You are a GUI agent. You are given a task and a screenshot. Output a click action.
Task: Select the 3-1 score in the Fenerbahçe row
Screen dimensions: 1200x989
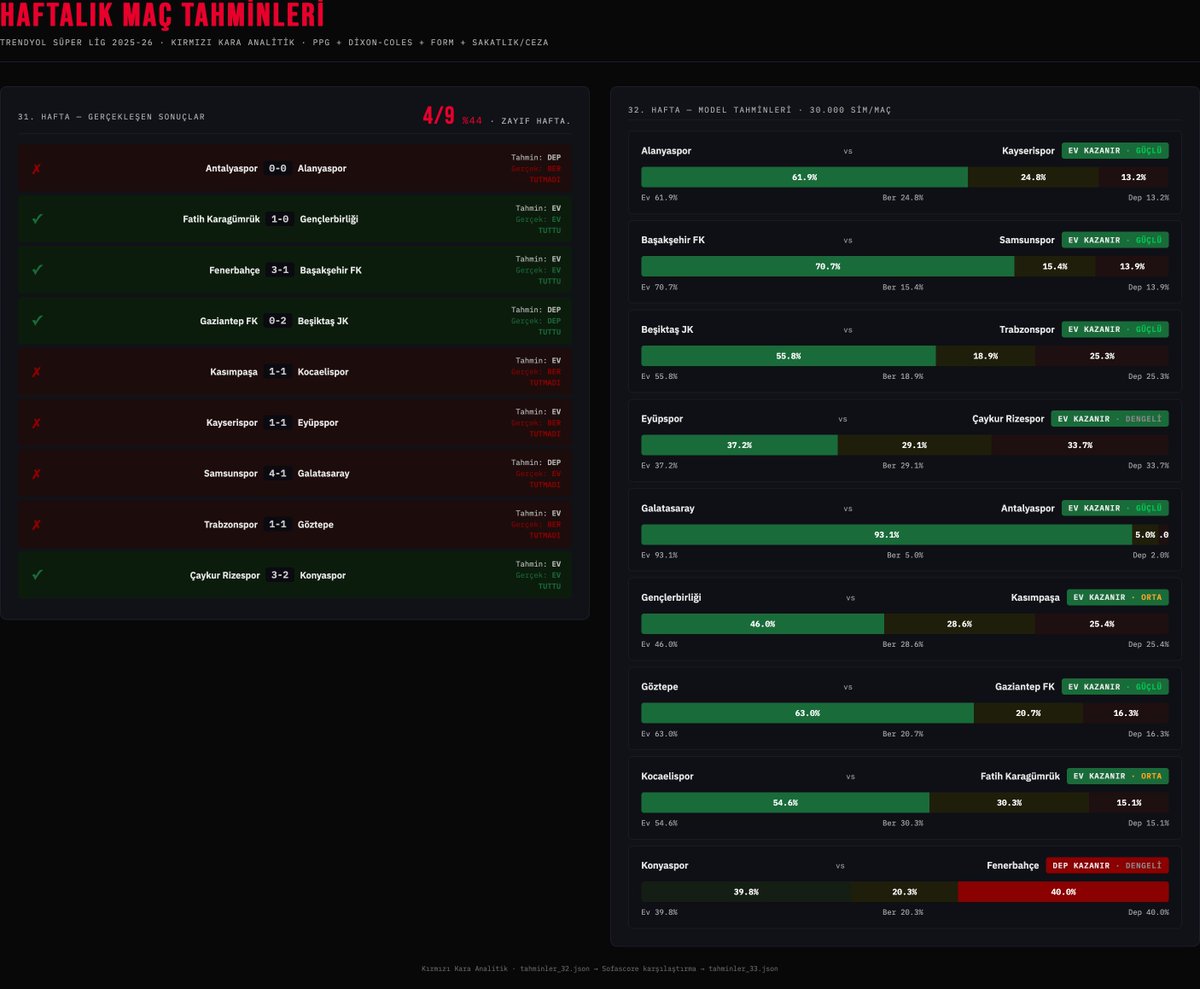(280, 270)
